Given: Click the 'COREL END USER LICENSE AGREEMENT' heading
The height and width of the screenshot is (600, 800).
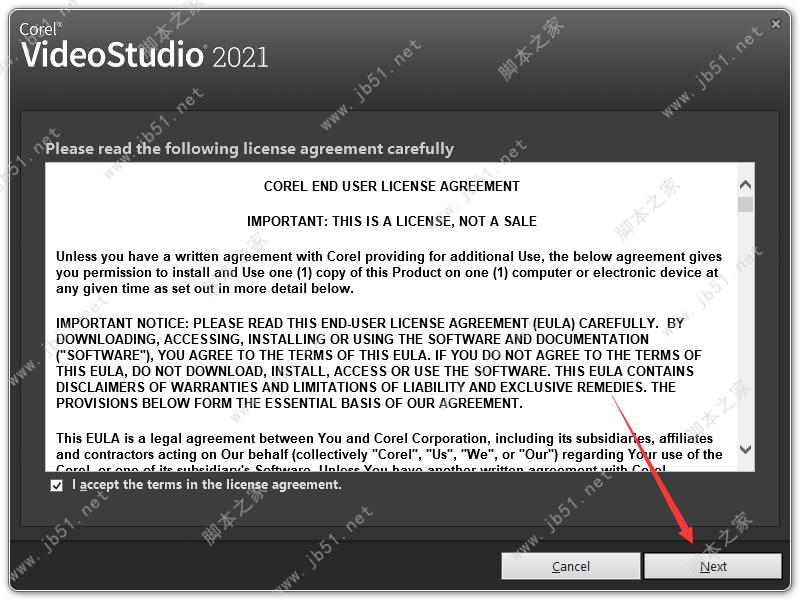Looking at the screenshot, I should click(391, 186).
